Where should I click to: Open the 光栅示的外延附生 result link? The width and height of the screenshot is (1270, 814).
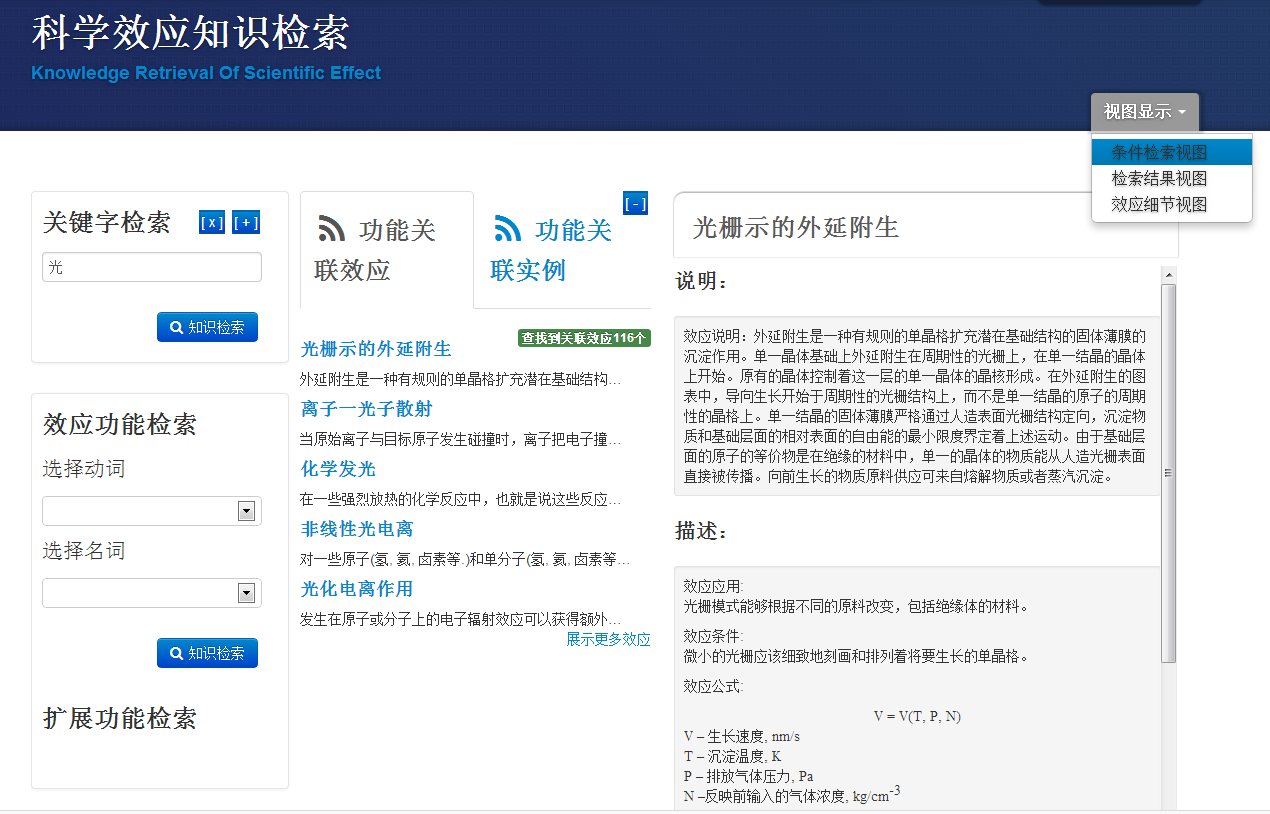376,349
